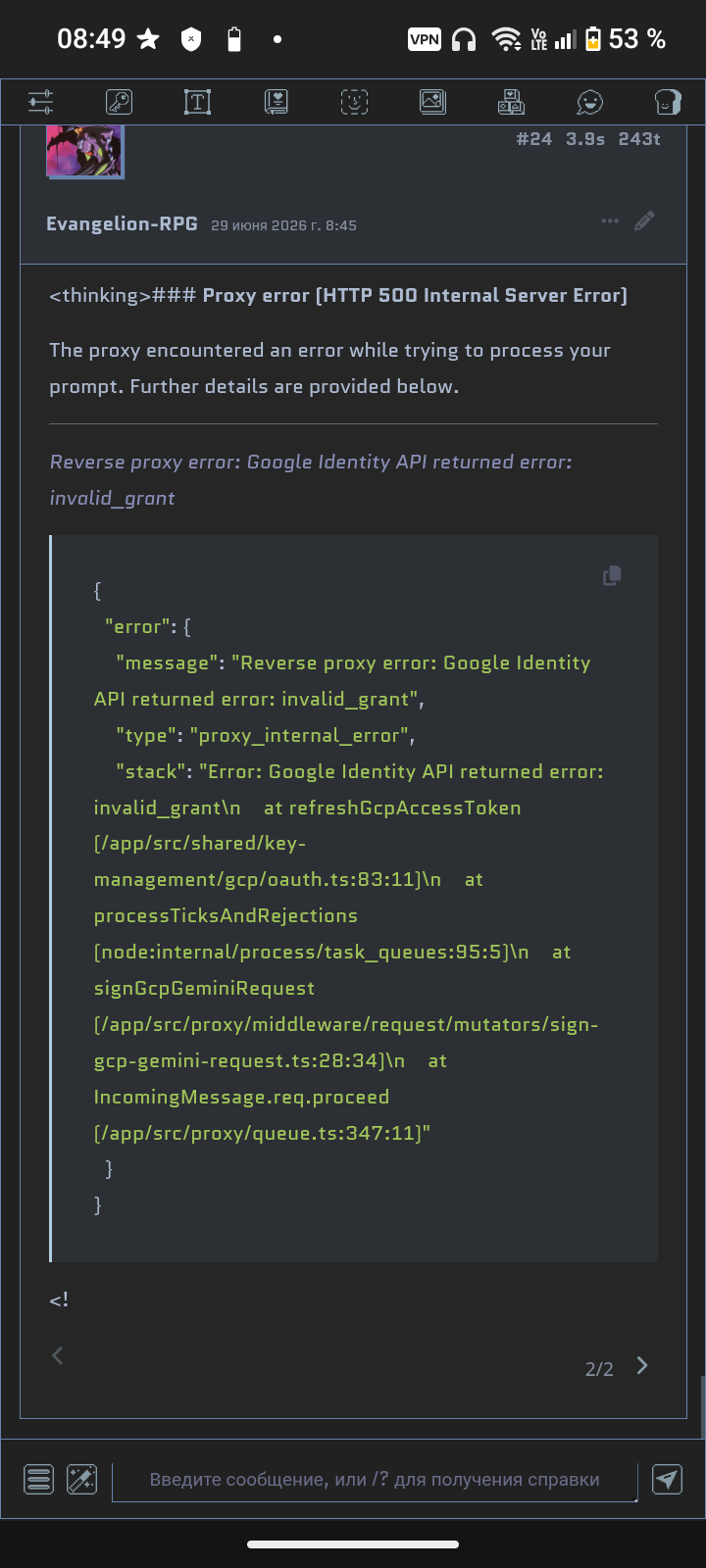Screen dimensions: 706x1568
Task: Tap the Evangelion-RPG character avatar
Action: 85,151
